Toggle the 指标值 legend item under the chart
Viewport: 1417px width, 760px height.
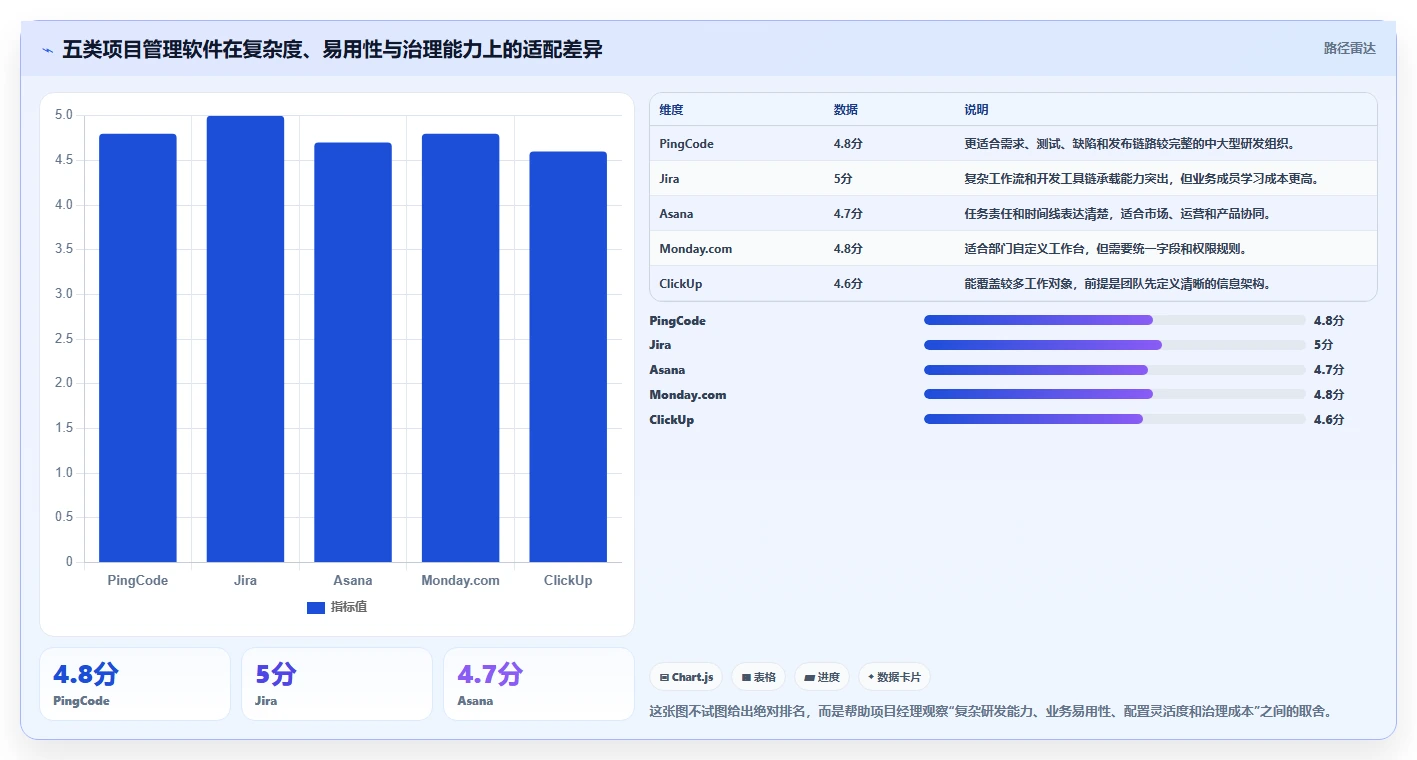[337, 607]
